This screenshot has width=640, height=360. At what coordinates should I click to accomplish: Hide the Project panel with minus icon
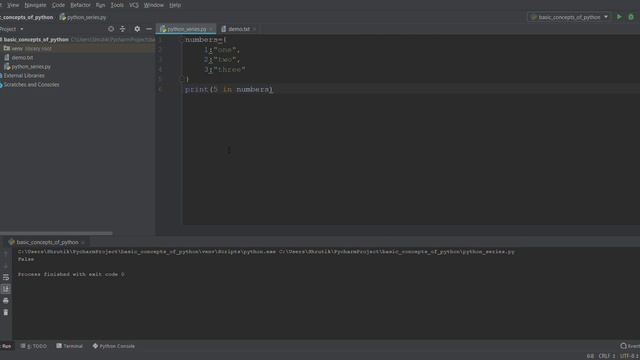[x=149, y=29]
